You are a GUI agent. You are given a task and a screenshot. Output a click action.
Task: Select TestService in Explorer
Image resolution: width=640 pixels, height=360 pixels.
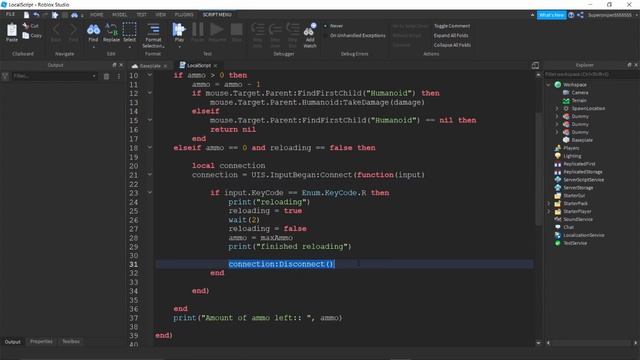[575, 243]
